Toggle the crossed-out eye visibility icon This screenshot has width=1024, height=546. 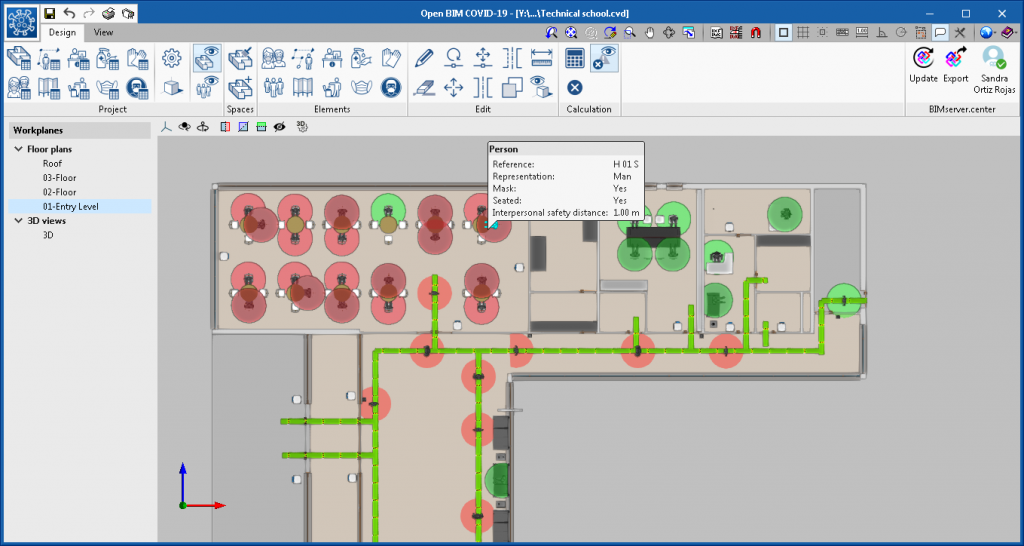point(280,127)
